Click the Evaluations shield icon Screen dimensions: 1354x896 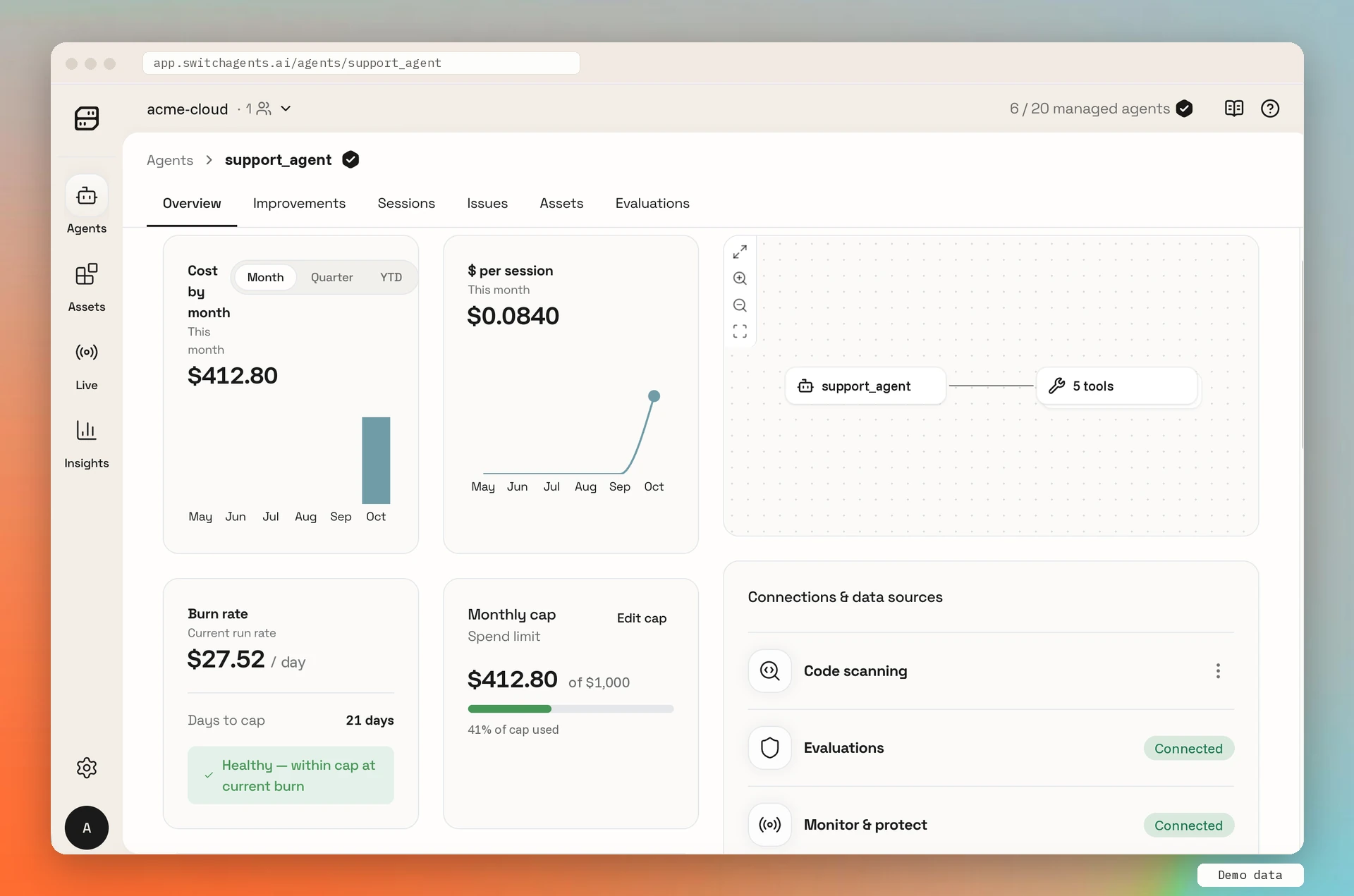(x=769, y=748)
